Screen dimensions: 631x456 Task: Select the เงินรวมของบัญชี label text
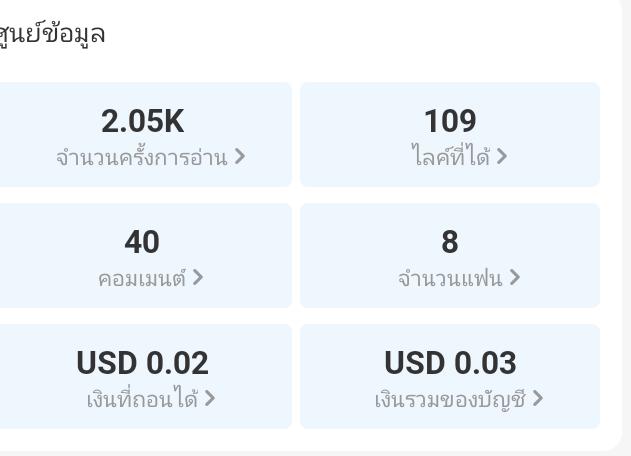tap(450, 399)
